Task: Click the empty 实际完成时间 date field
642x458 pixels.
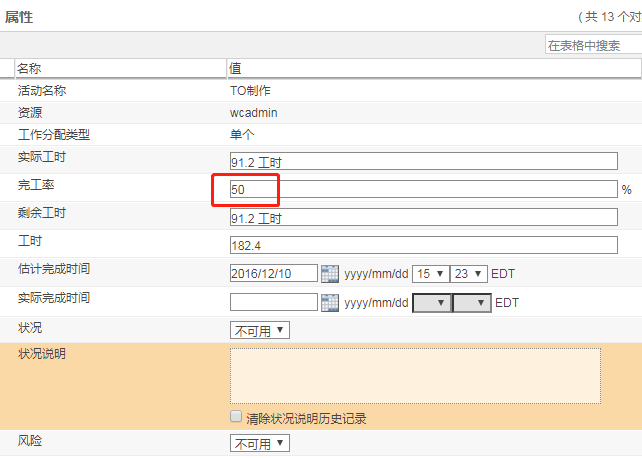Action: pyautogui.click(x=274, y=302)
